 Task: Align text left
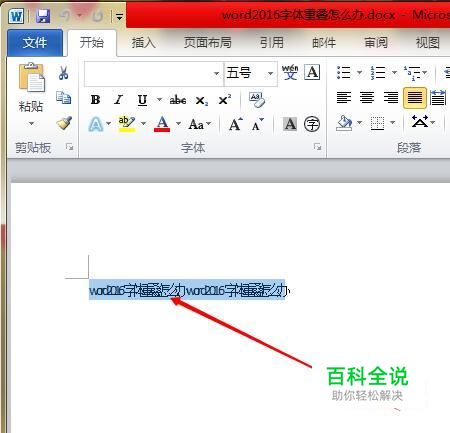[x=344, y=98]
